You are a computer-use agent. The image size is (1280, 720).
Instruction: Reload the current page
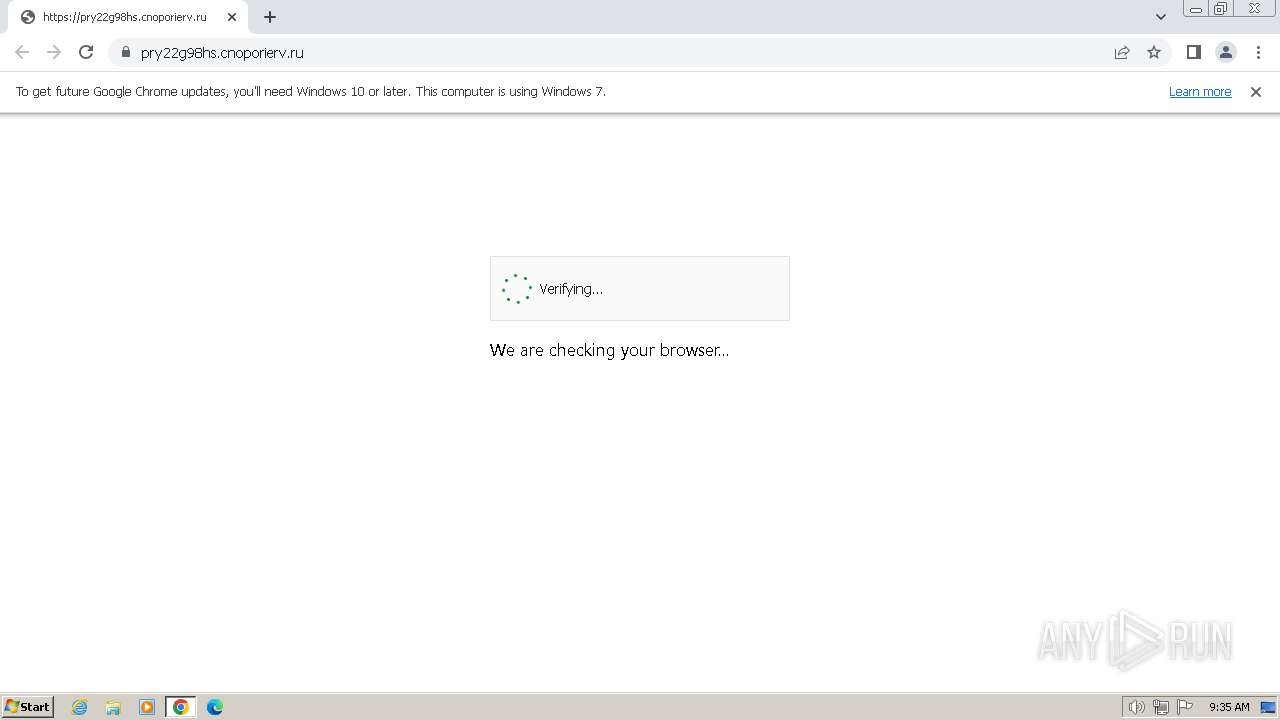pyautogui.click(x=86, y=52)
